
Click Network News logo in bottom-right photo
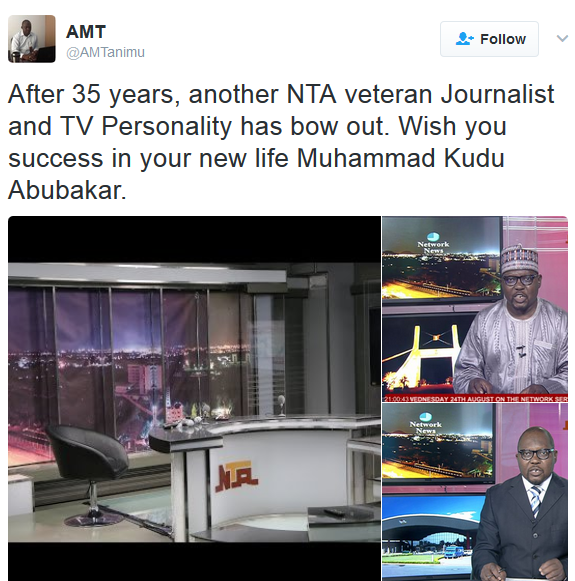click(x=425, y=424)
